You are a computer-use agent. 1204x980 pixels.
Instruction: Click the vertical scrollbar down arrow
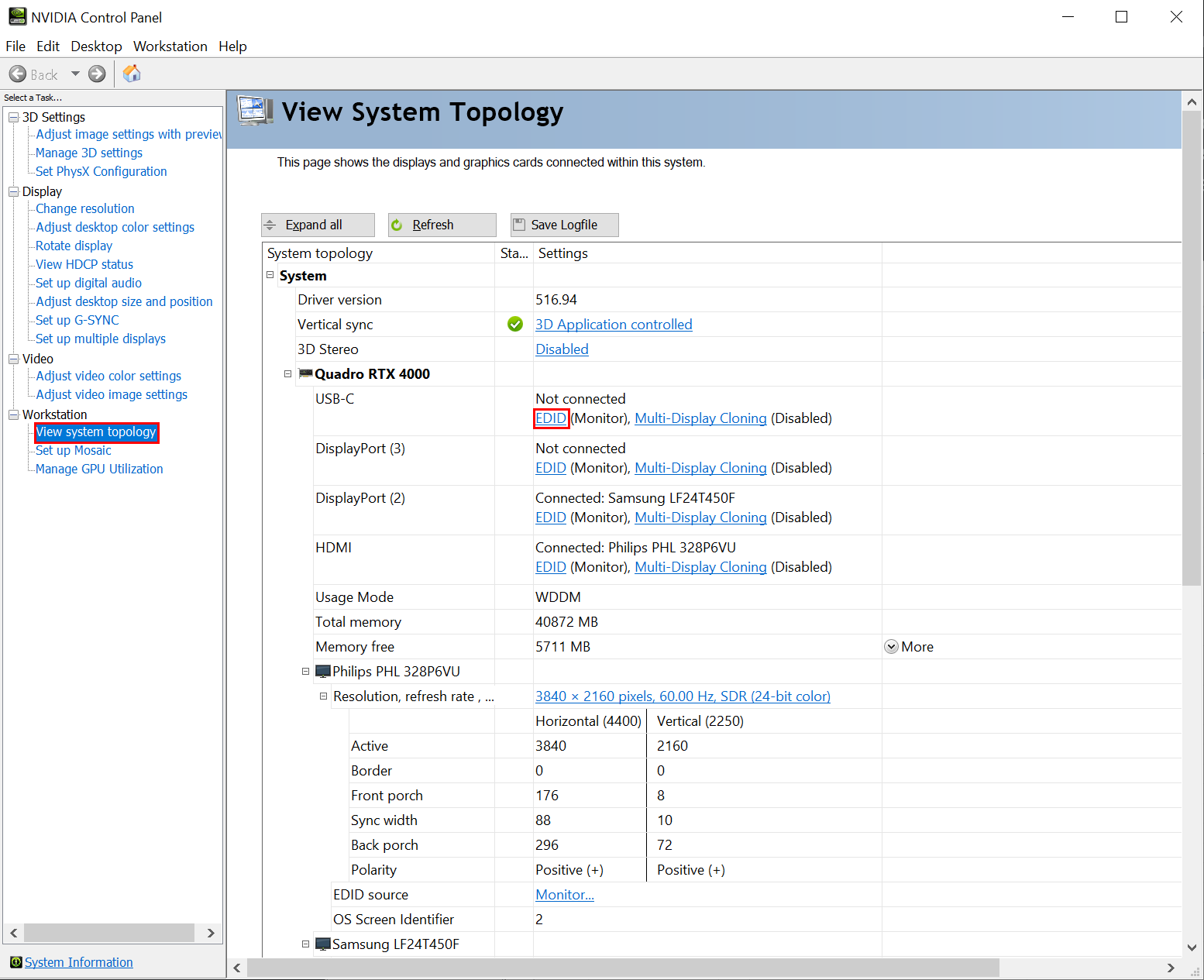click(1192, 947)
